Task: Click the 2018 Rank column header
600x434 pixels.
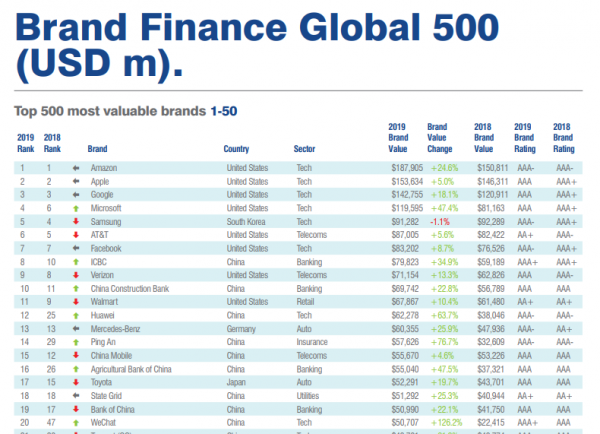Action: coord(52,143)
